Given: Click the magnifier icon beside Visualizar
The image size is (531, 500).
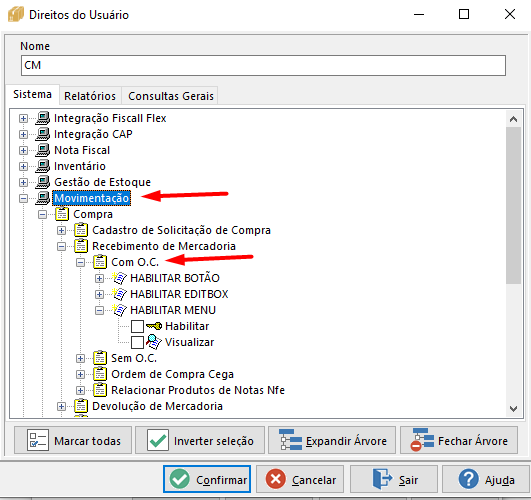Looking at the screenshot, I should click(154, 342).
